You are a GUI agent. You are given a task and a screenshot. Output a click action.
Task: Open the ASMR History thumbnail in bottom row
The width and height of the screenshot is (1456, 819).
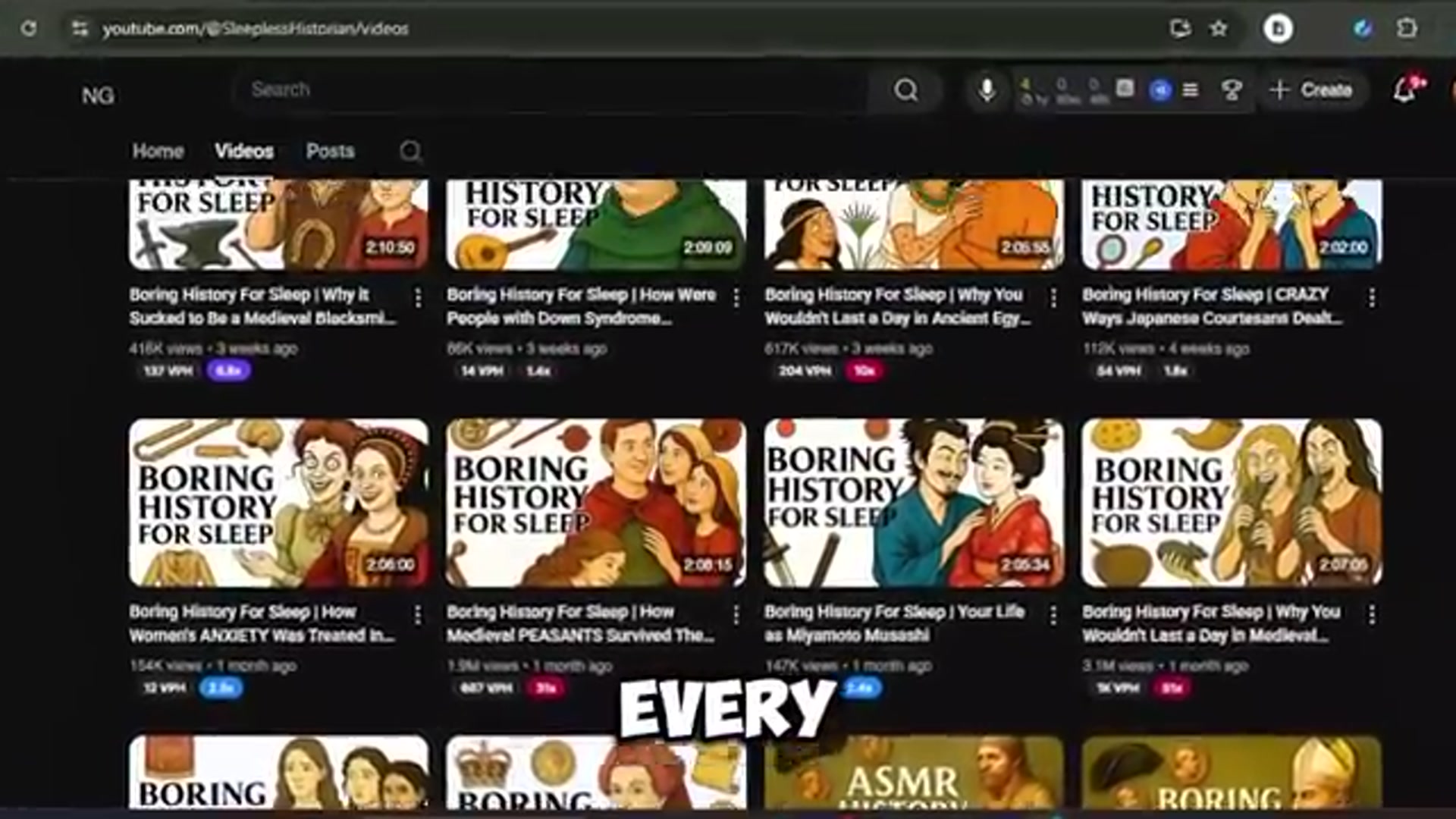click(914, 772)
